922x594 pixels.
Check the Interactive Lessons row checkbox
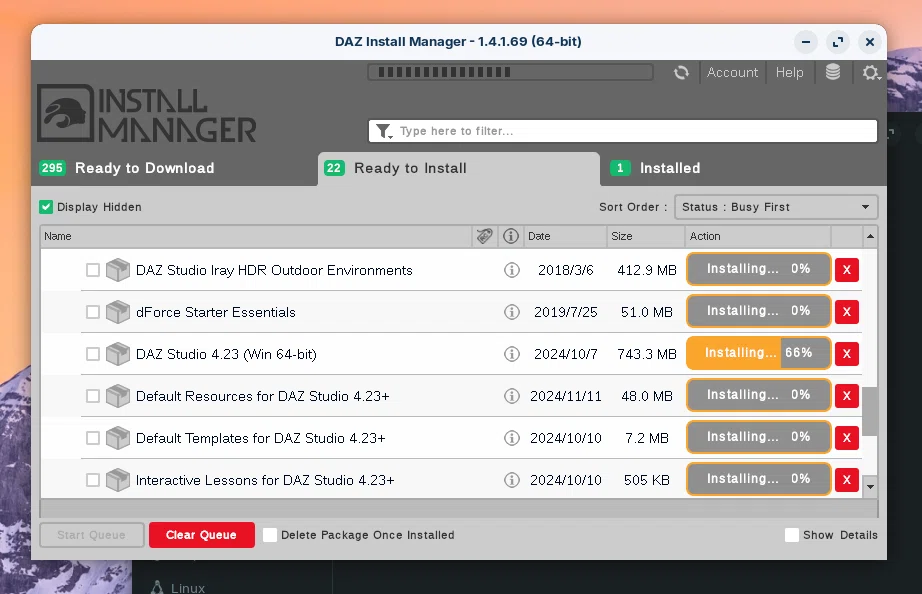pos(92,480)
